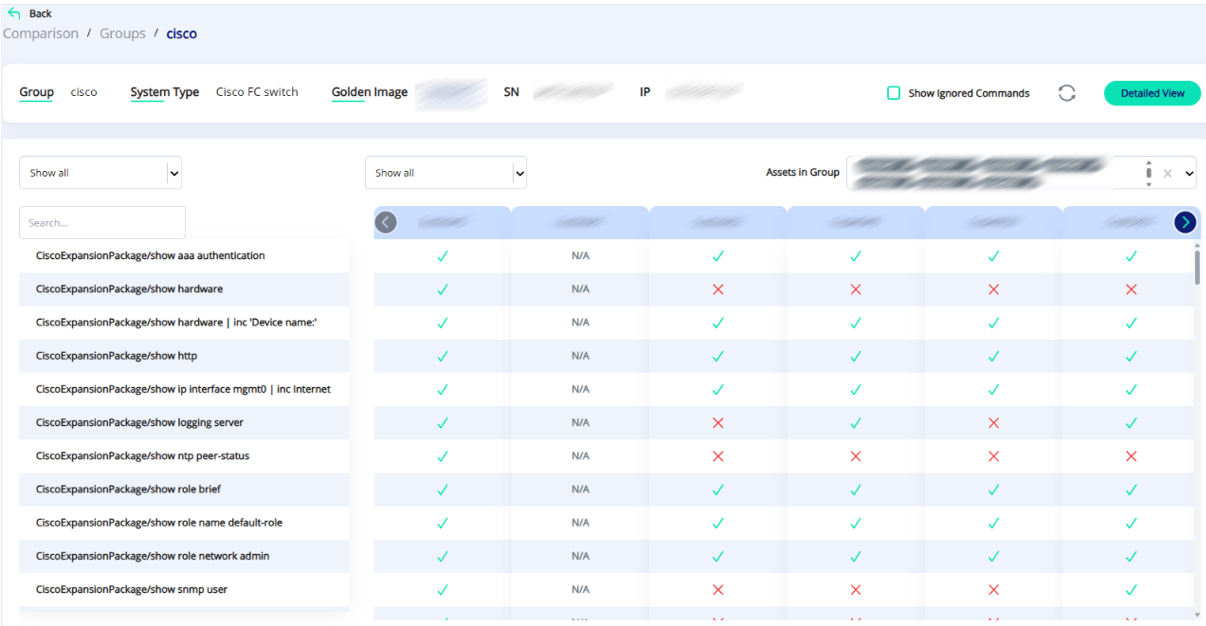Click last-column check in show aaa authentication row
Screen dimensions: 1206x626
pyautogui.click(x=1131, y=256)
